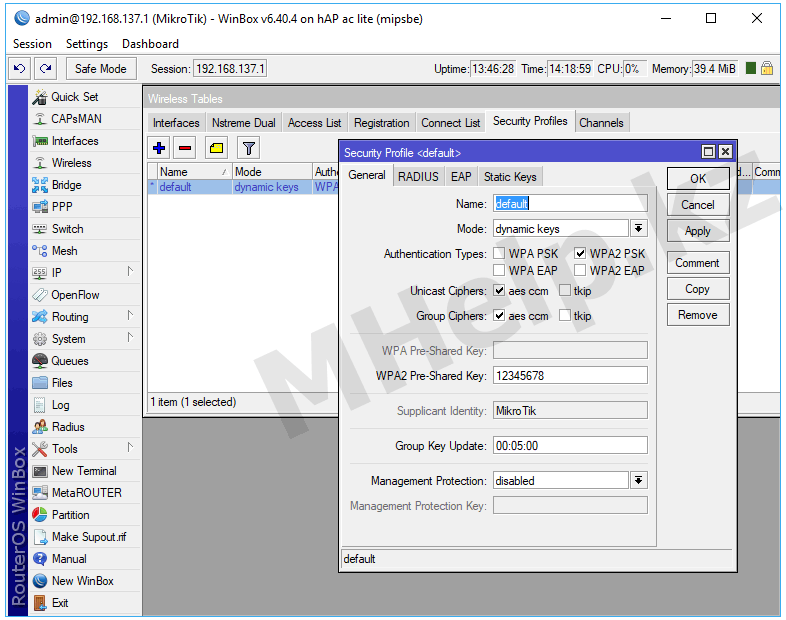Click the Cancel button

click(698, 205)
